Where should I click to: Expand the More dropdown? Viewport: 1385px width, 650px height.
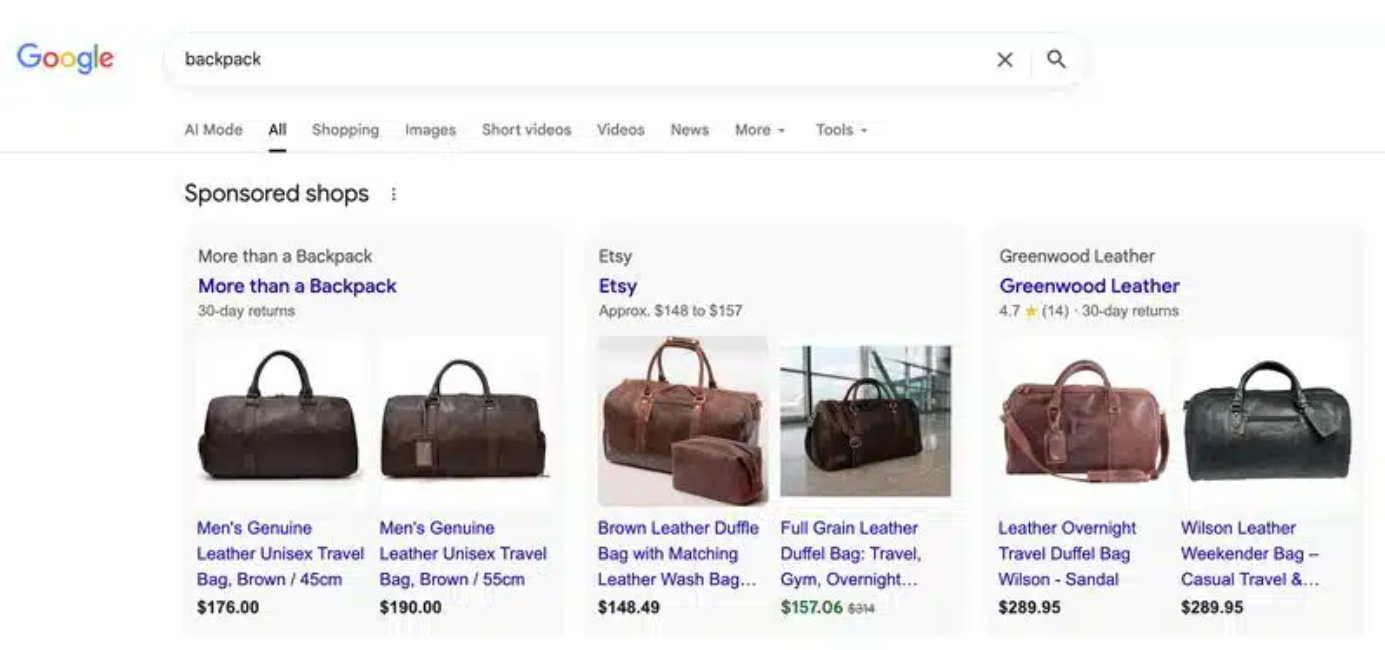[759, 130]
